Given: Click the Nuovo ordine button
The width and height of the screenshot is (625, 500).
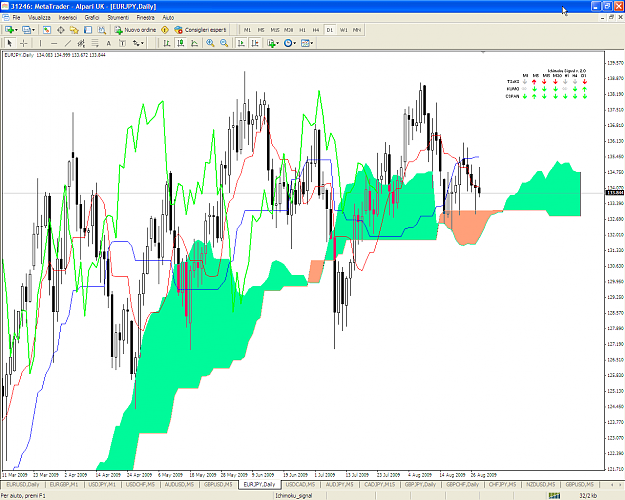Looking at the screenshot, I should tap(136, 30).
